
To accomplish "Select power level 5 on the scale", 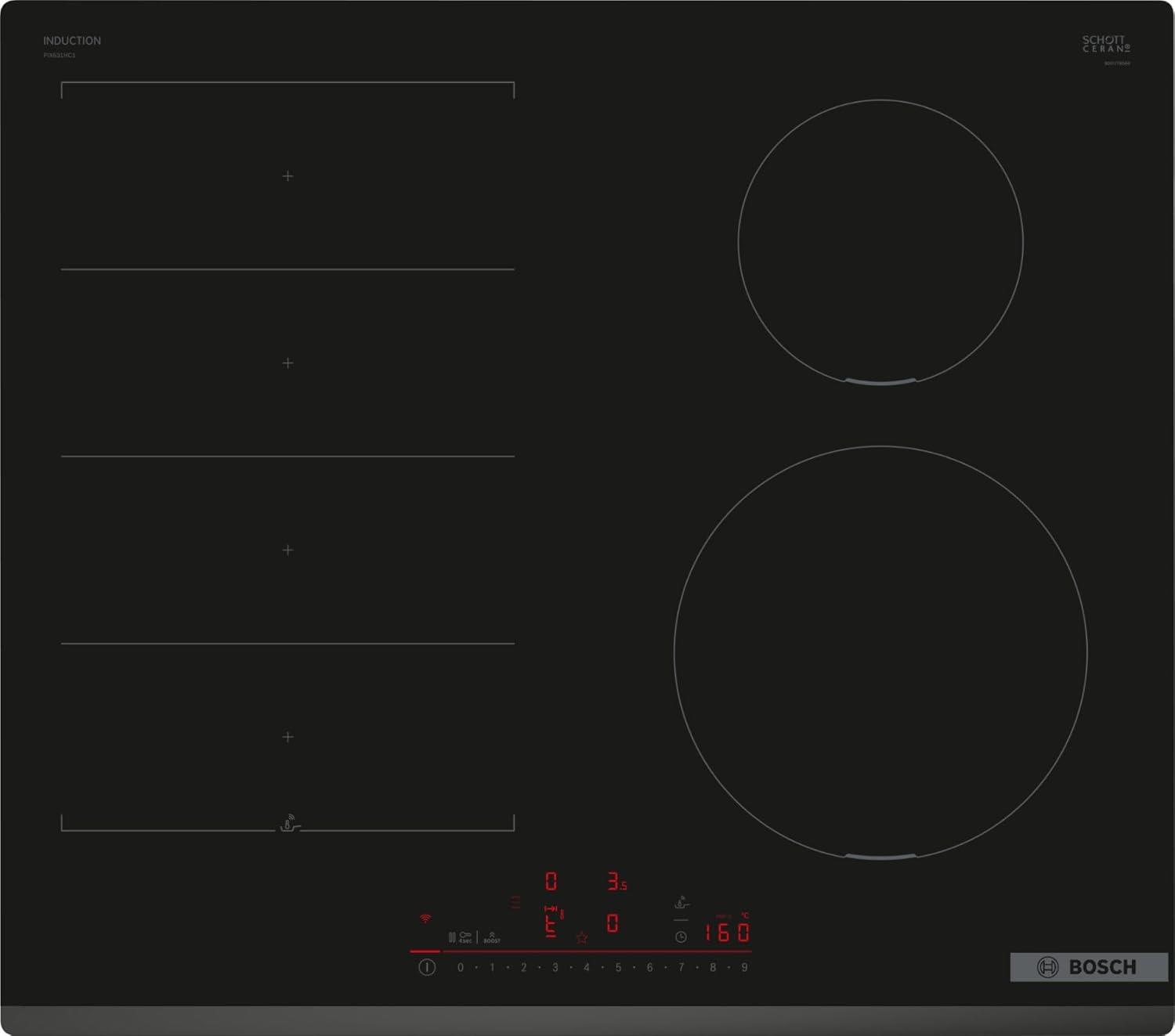I will pos(618,968).
